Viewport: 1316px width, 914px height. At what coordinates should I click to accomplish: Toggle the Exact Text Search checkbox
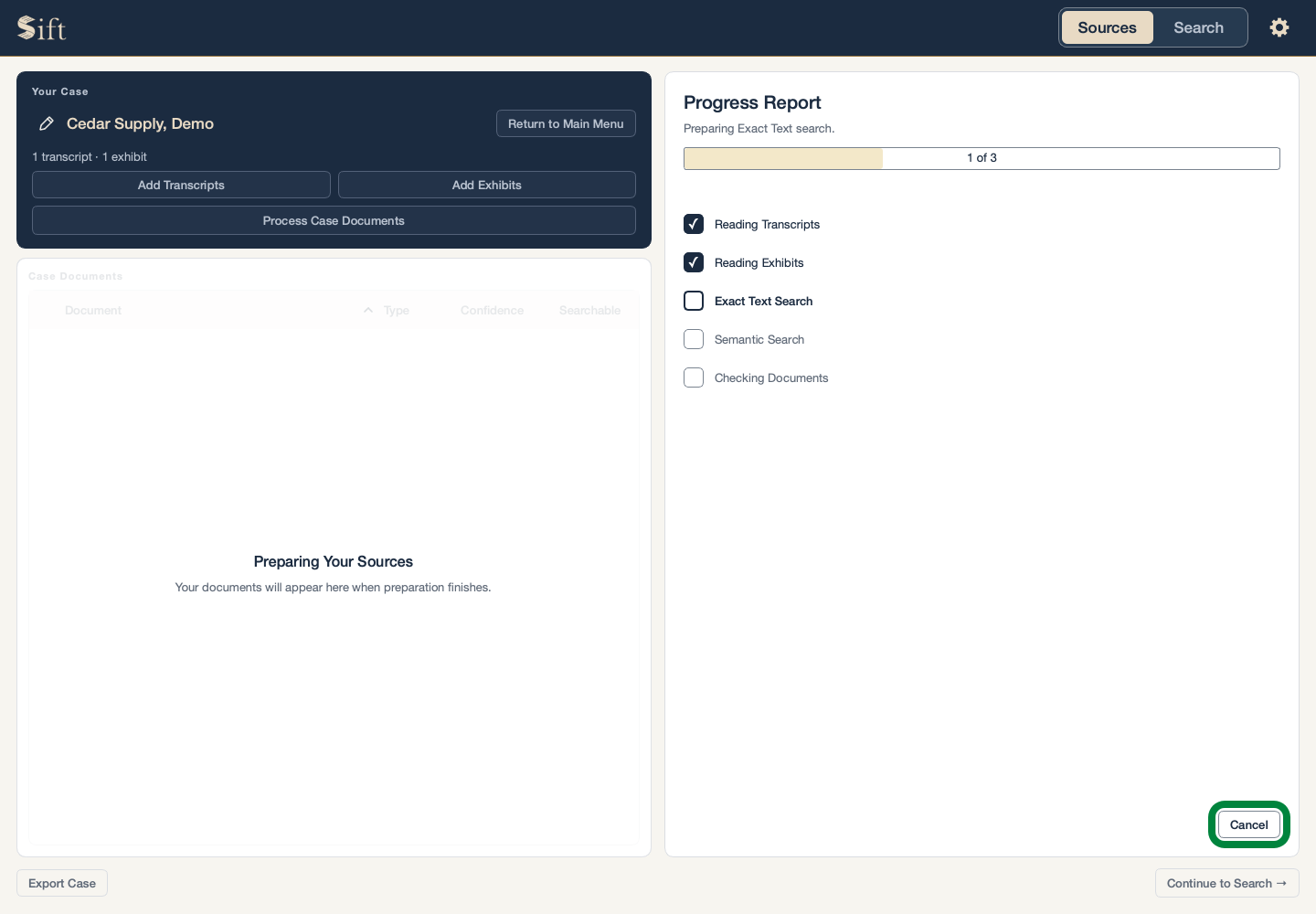pos(694,301)
